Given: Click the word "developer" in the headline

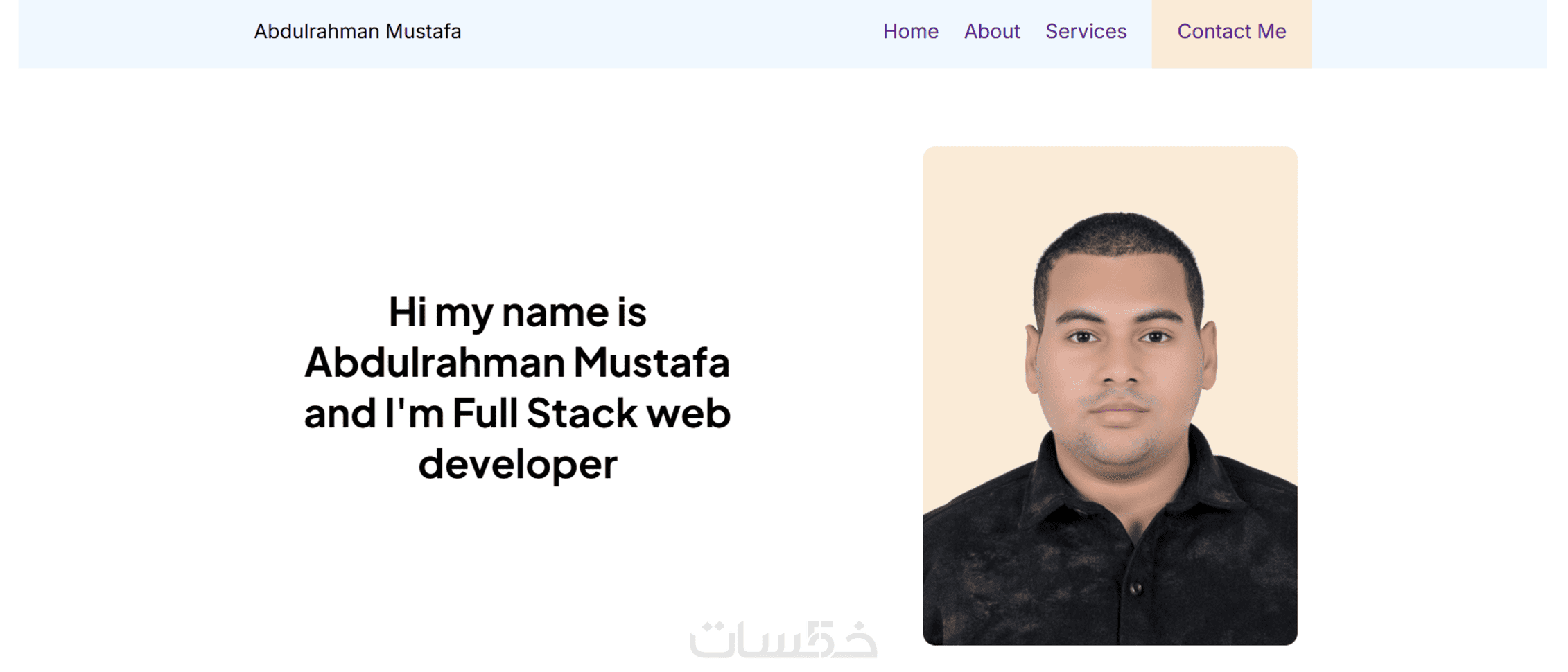Looking at the screenshot, I should pyautogui.click(x=517, y=464).
